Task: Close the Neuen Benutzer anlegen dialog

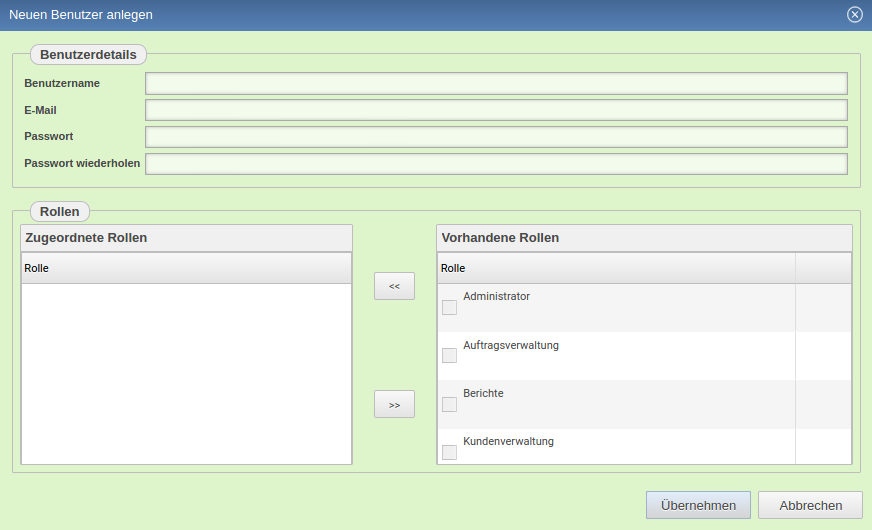Action: (x=854, y=14)
